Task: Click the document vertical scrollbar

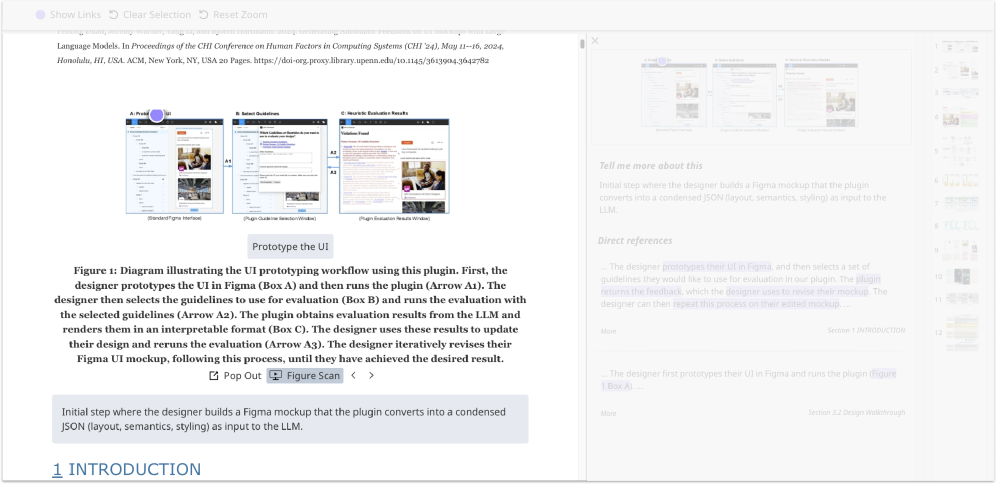Action: click(x=582, y=44)
